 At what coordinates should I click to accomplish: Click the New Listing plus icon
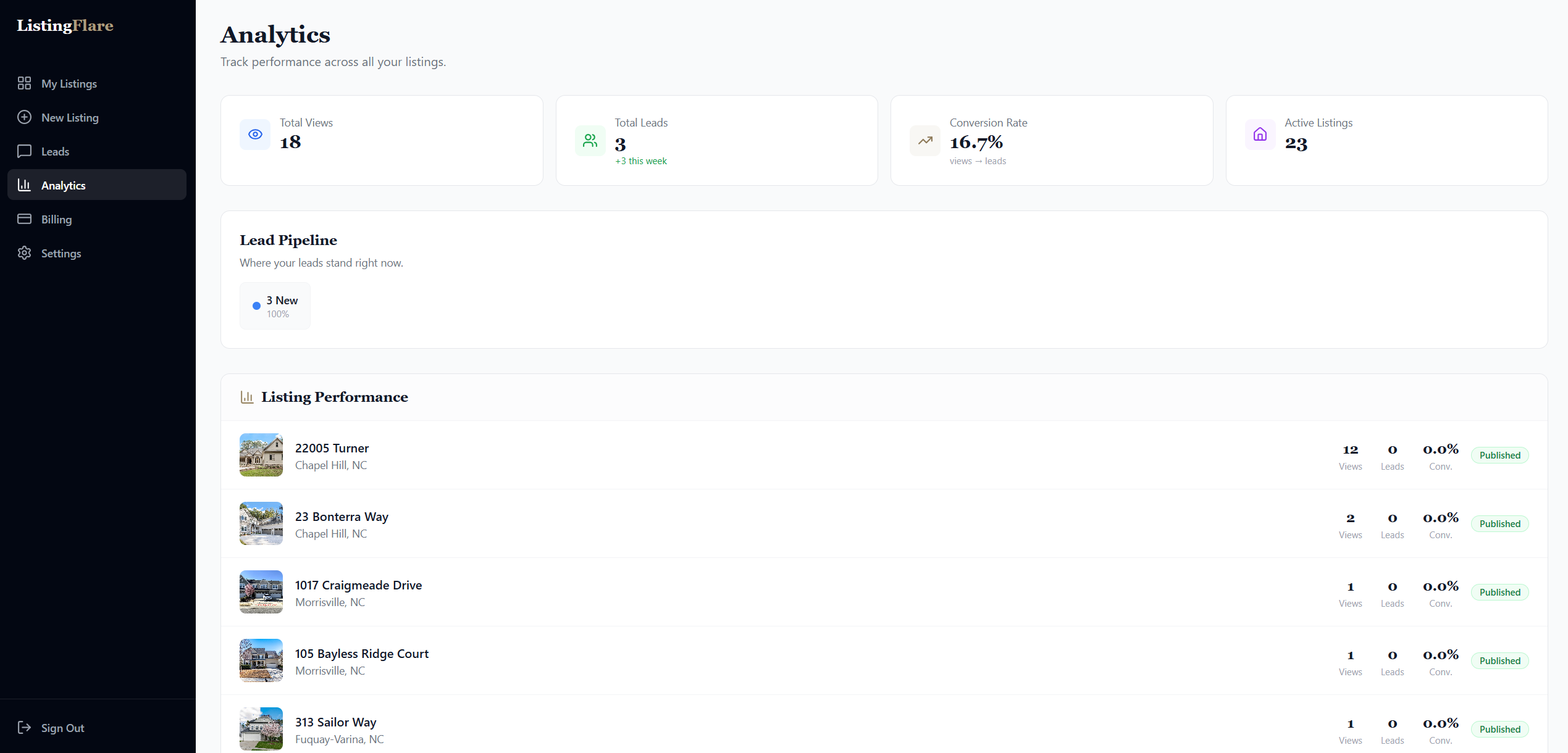24,117
